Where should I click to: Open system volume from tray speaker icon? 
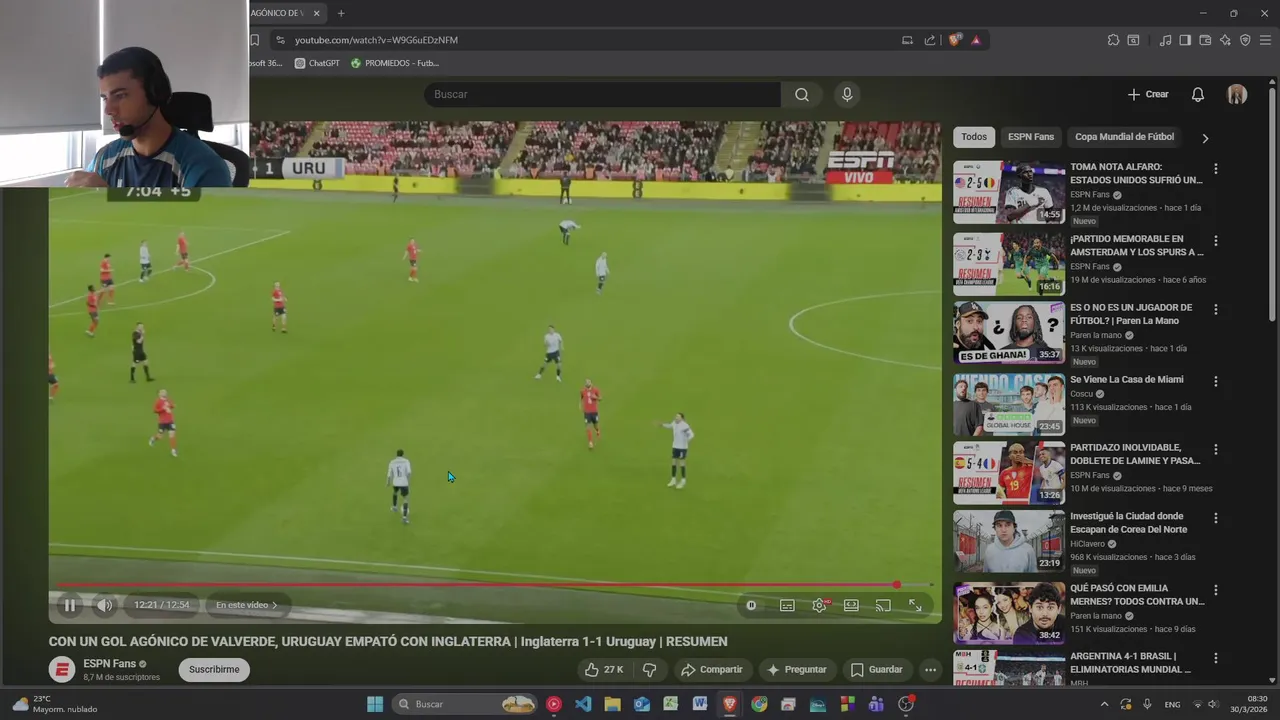click(1213, 704)
